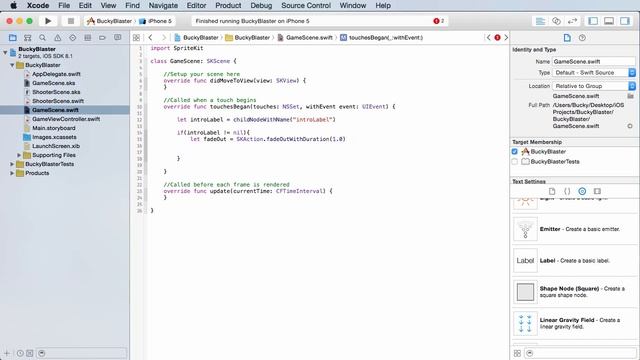Click the navigator filter field
Screen dimensions: 640x360
82,353
